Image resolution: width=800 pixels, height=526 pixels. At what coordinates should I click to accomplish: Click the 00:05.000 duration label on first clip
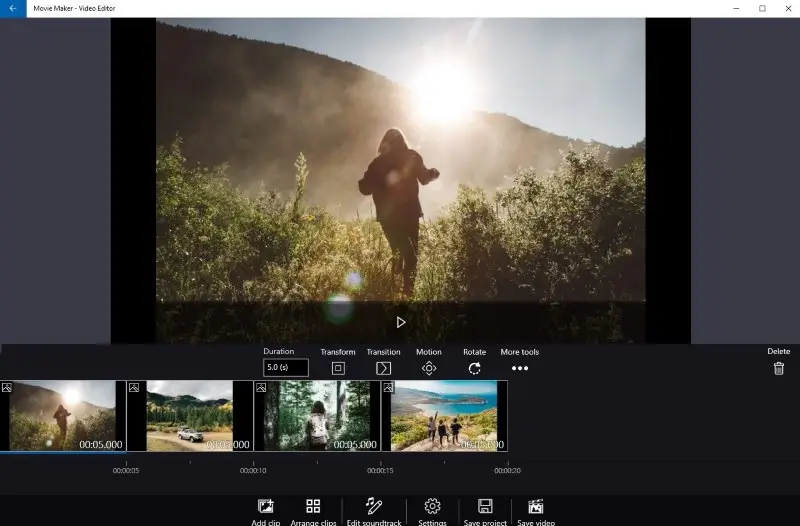pos(101,445)
